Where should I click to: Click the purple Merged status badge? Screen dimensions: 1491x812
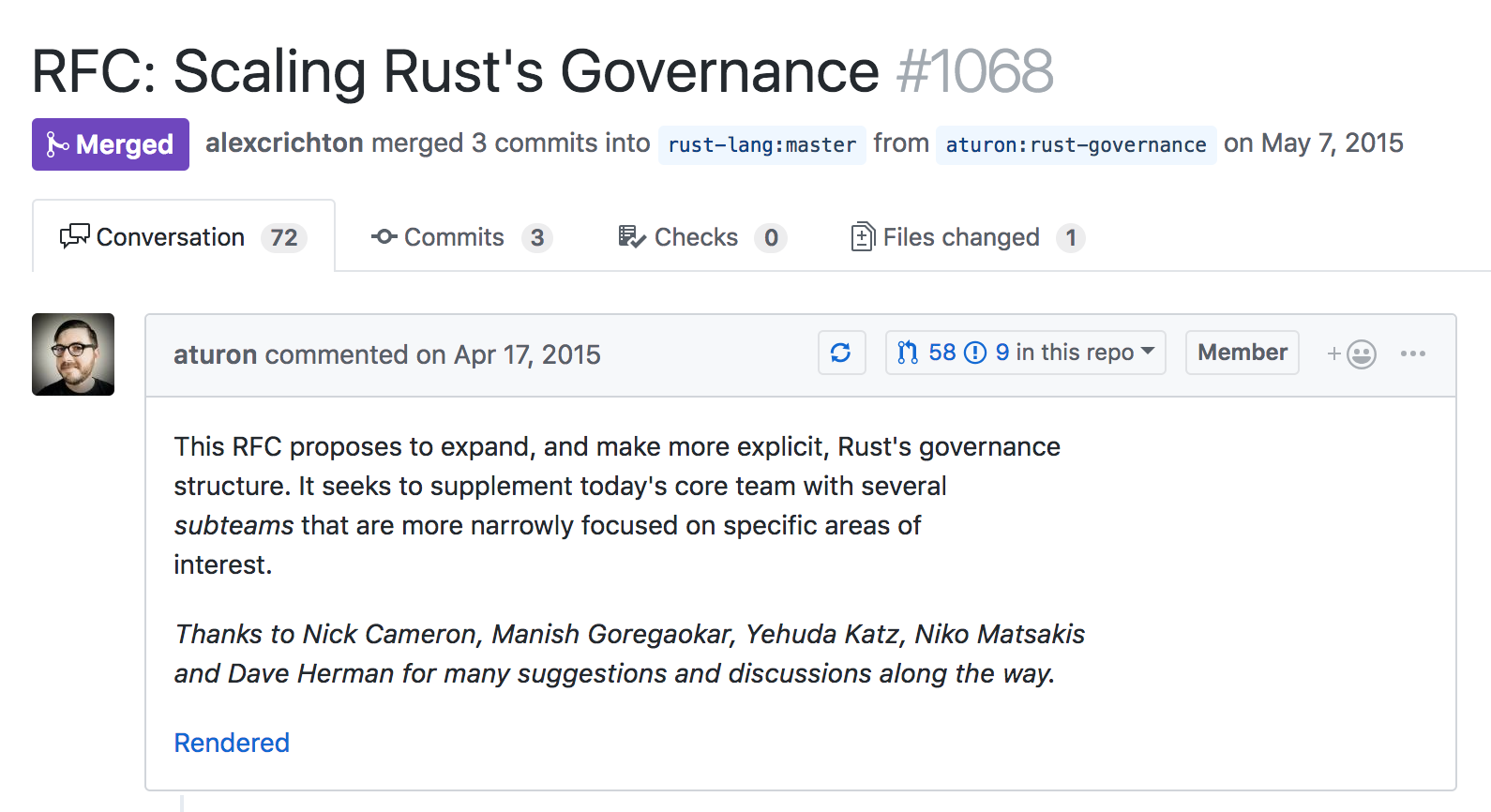pos(111,144)
